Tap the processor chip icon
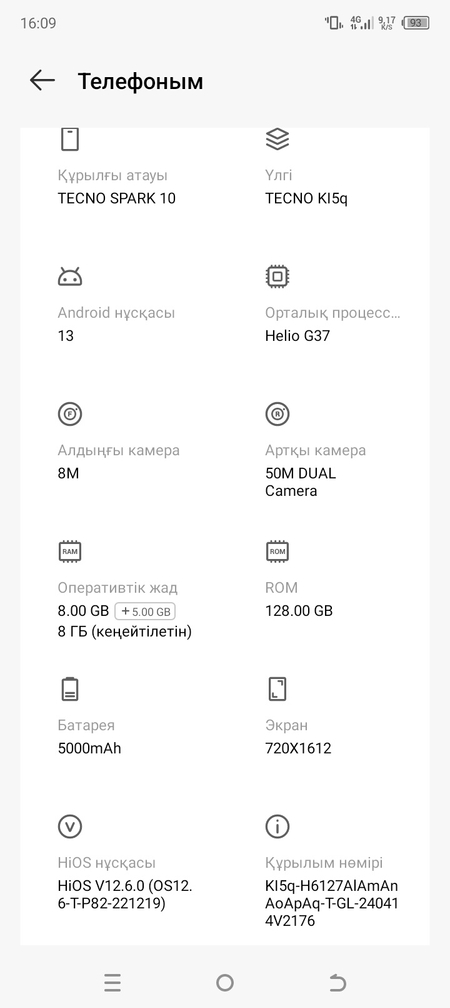 [x=277, y=276]
